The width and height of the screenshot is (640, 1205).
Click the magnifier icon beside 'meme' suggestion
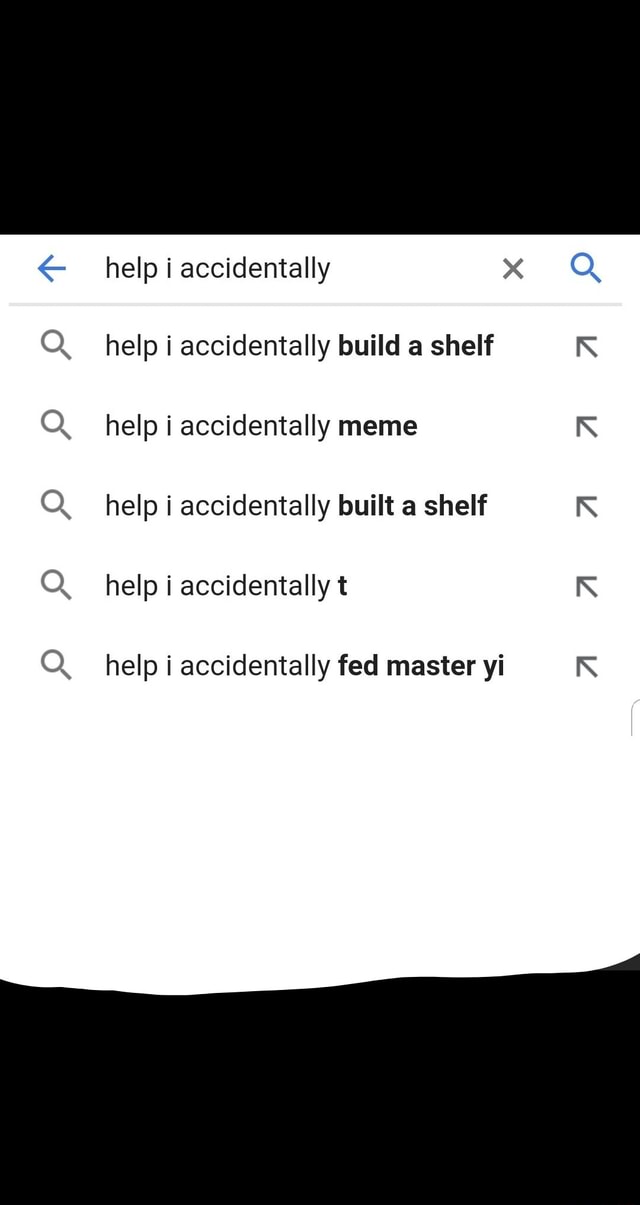tap(55, 426)
